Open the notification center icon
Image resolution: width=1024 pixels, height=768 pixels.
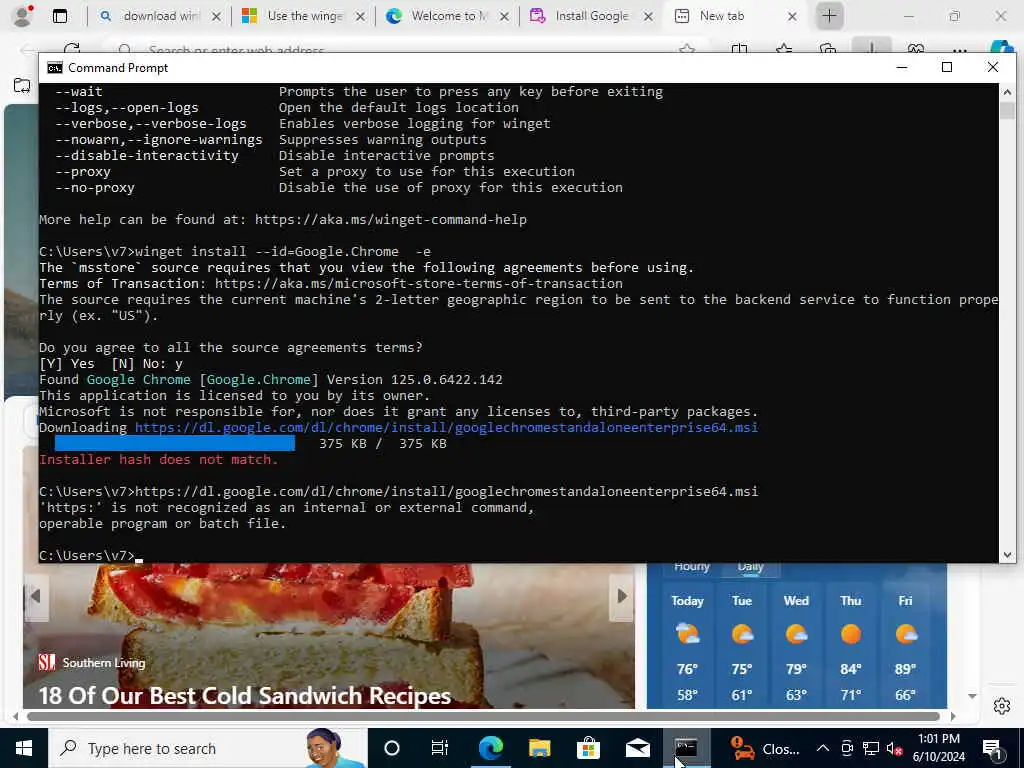pos(993,748)
